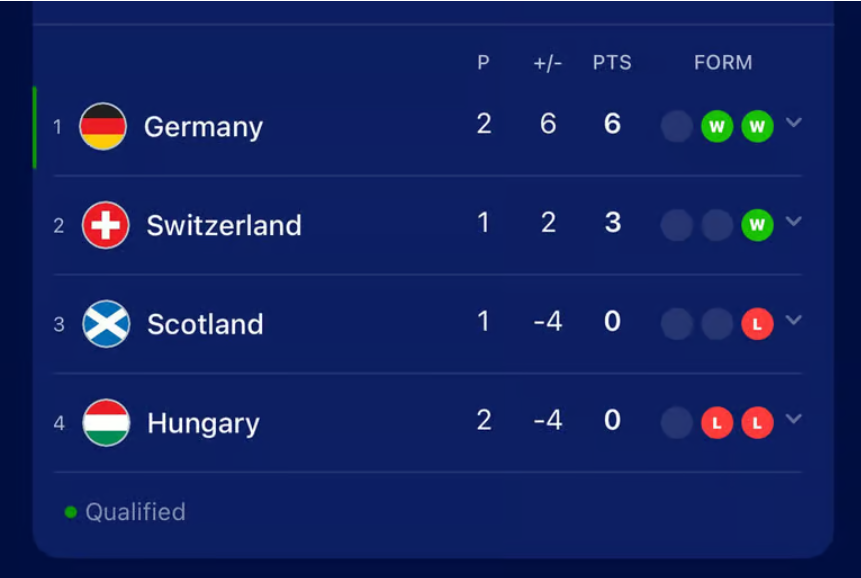The image size is (861, 578).
Task: Click the PTS column header
Action: pos(612,63)
